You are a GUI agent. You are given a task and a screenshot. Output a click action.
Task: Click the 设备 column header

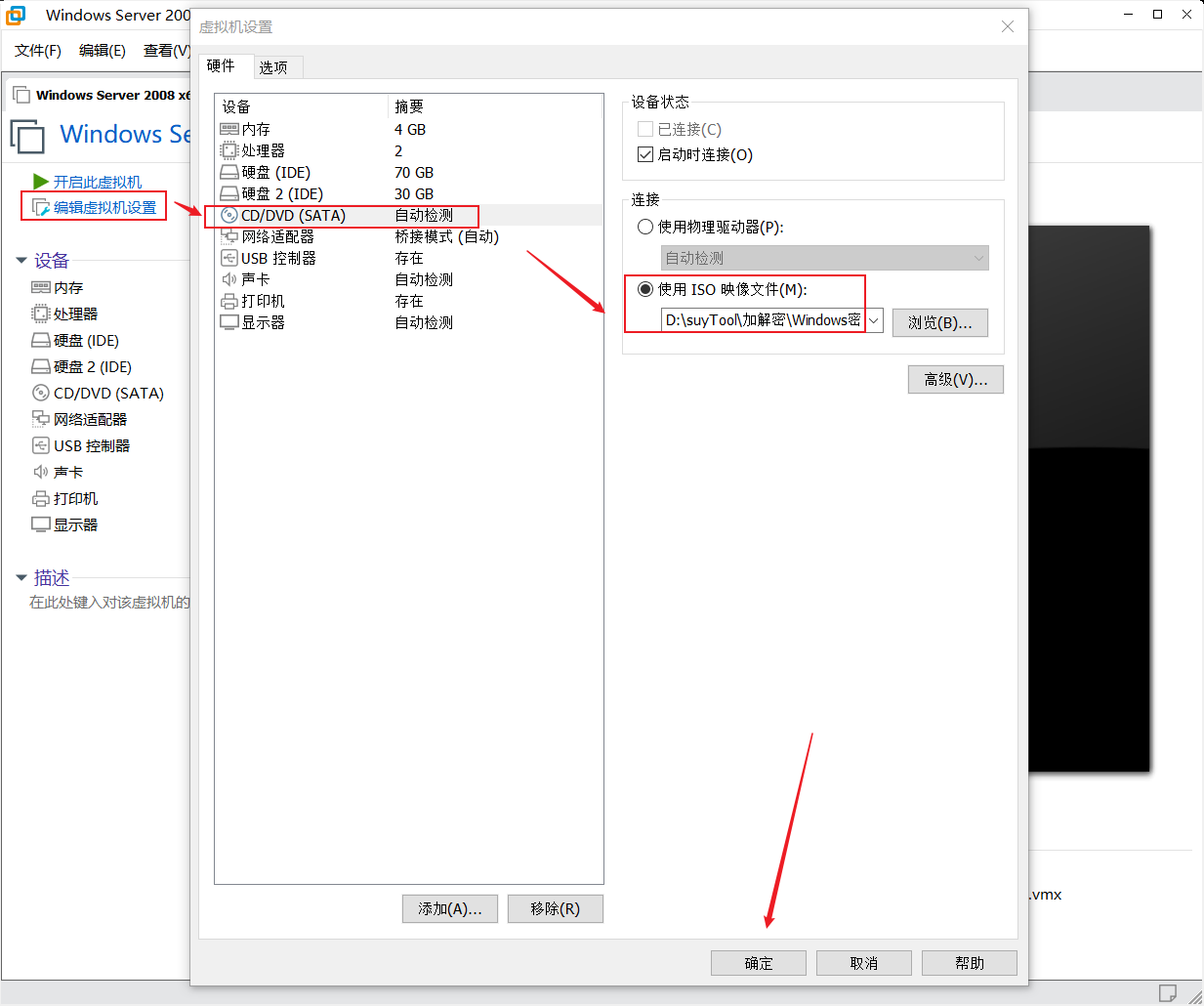point(302,106)
